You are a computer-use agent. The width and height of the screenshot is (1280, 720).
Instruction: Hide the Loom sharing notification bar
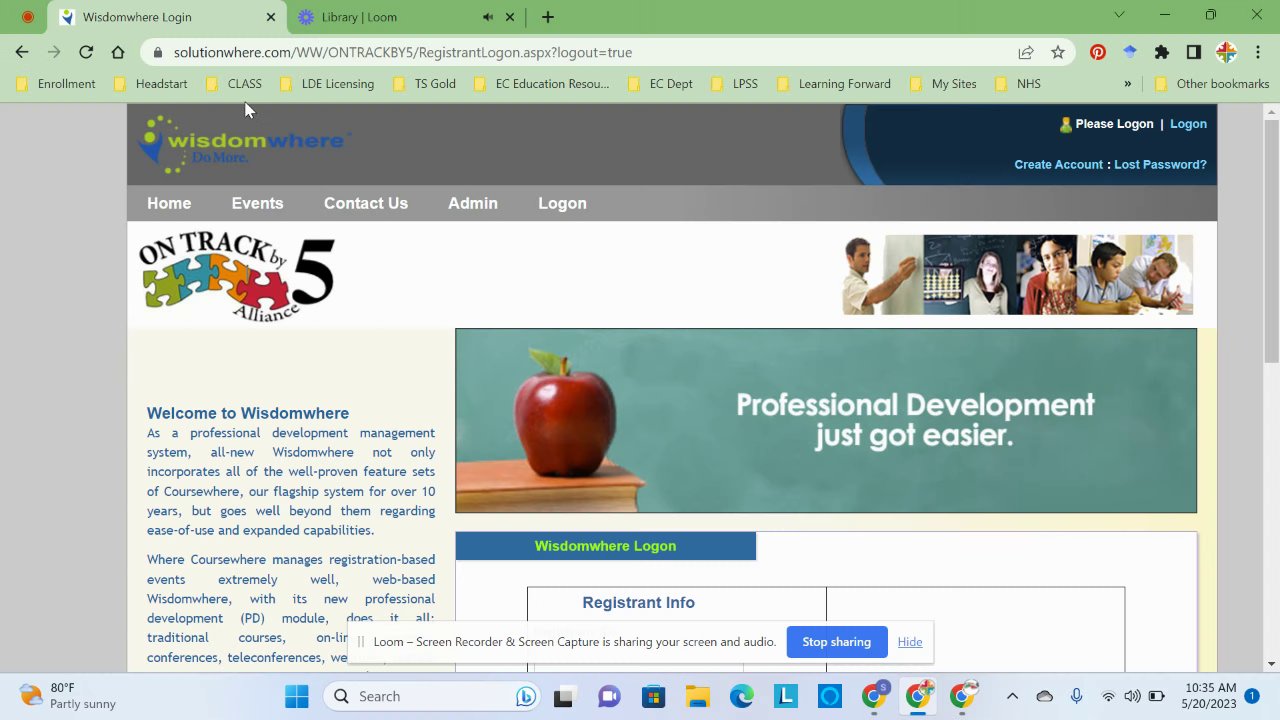(910, 642)
